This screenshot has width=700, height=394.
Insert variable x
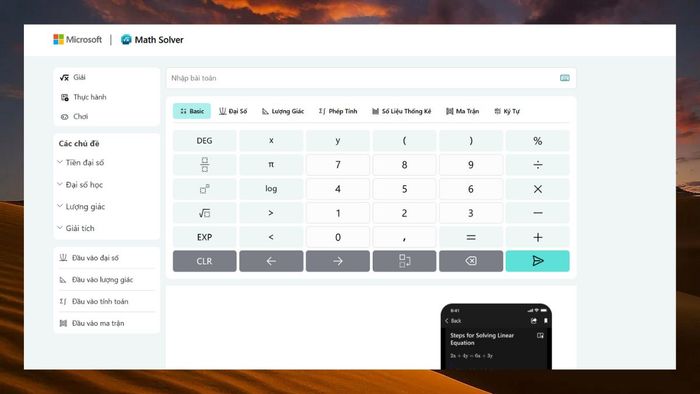271,141
